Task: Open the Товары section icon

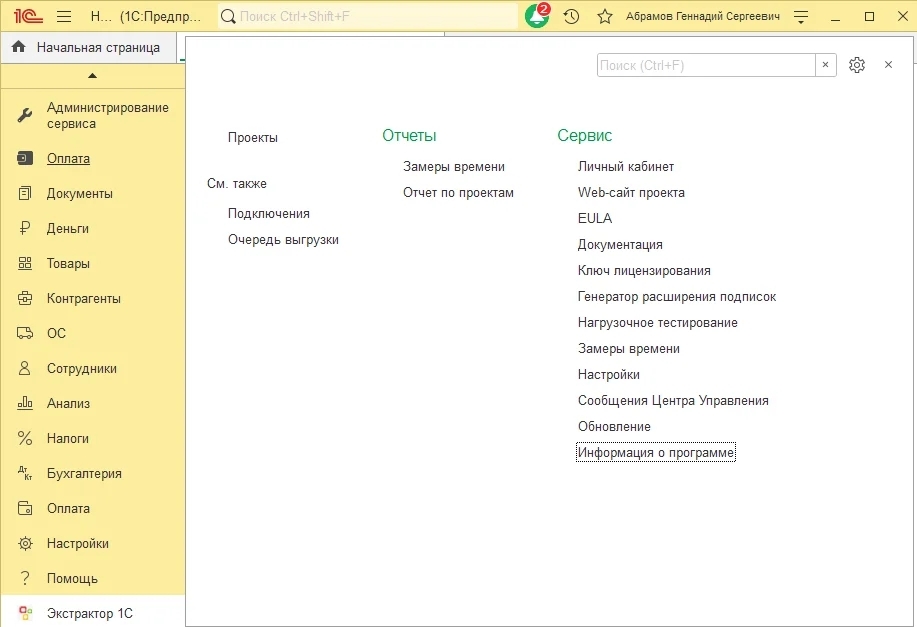Action: (x=25, y=264)
